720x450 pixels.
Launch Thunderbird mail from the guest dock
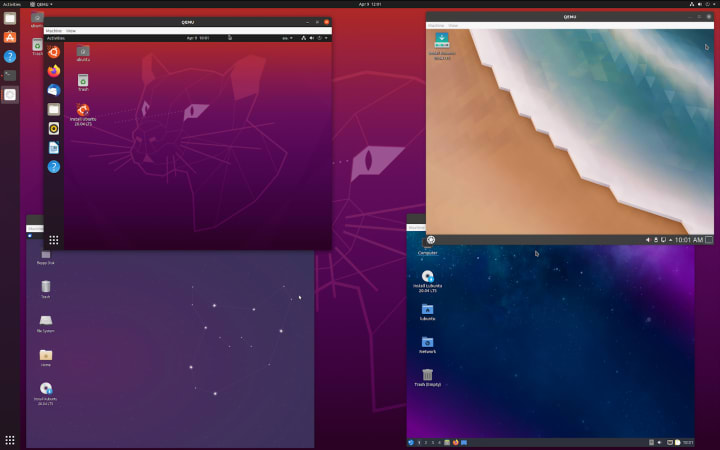click(54, 90)
